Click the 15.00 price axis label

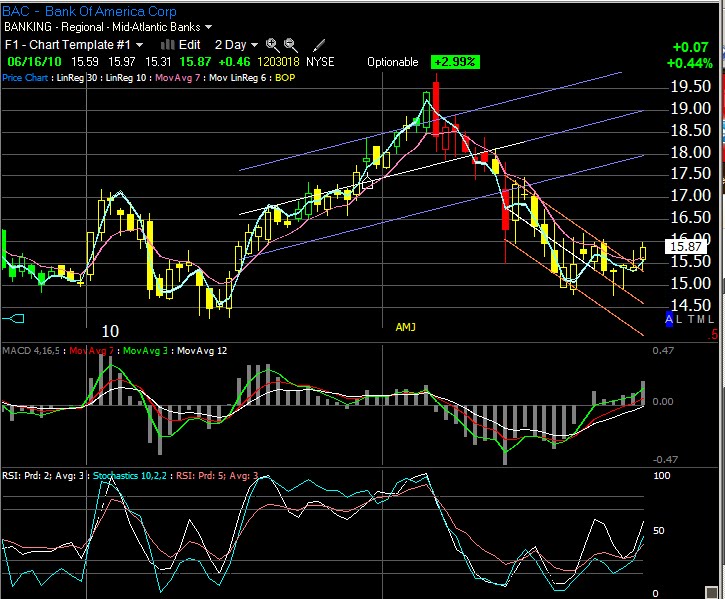(x=690, y=283)
